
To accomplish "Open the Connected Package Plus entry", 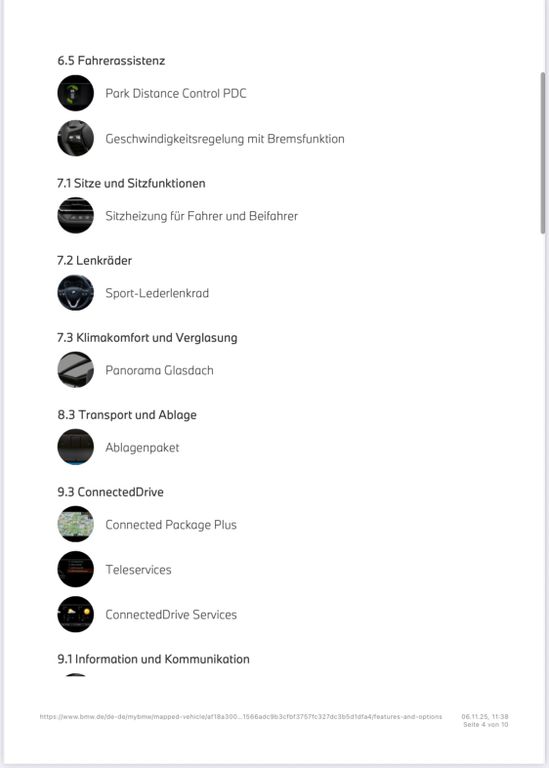I will pos(171,525).
